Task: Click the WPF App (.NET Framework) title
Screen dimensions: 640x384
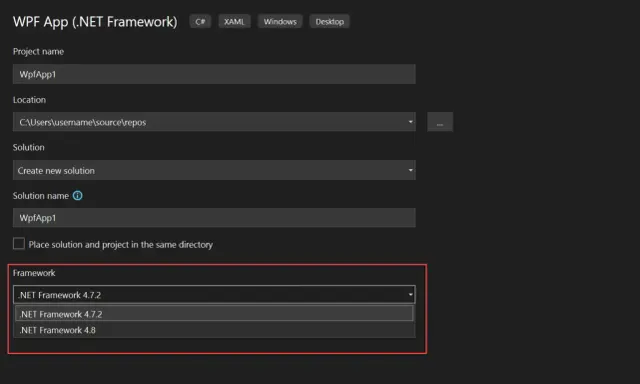Action: [95, 22]
